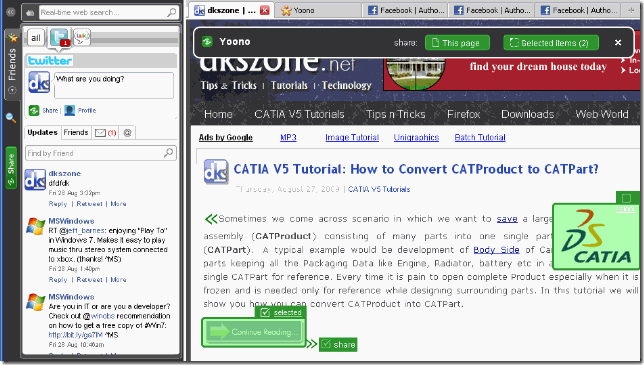
Task: Select the Twitter network icon tab
Action: coord(59,37)
